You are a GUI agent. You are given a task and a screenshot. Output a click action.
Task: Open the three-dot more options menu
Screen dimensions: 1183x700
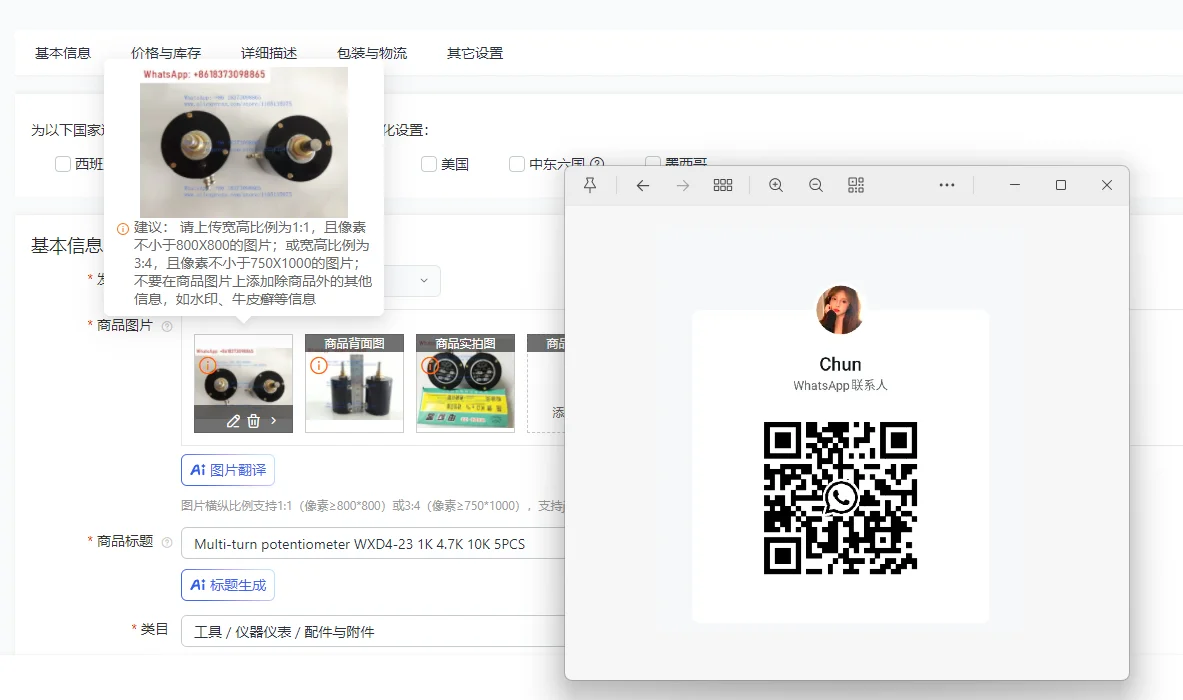(x=947, y=185)
